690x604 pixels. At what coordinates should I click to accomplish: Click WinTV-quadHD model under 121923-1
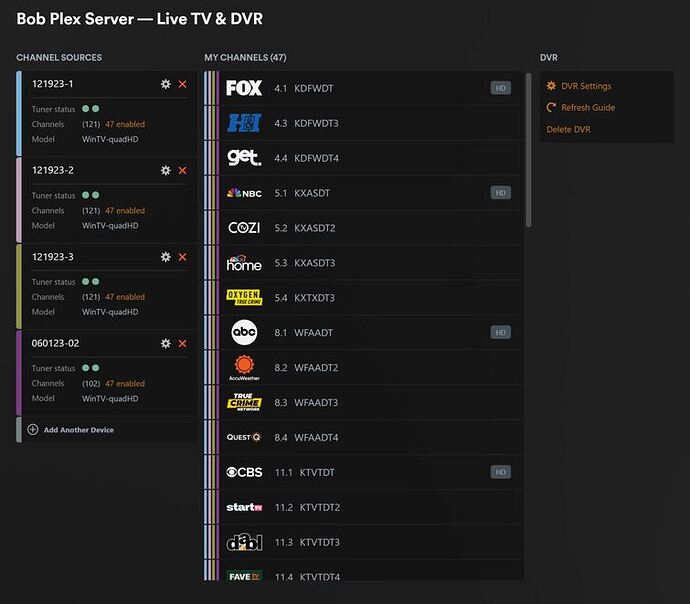pyautogui.click(x=110, y=139)
